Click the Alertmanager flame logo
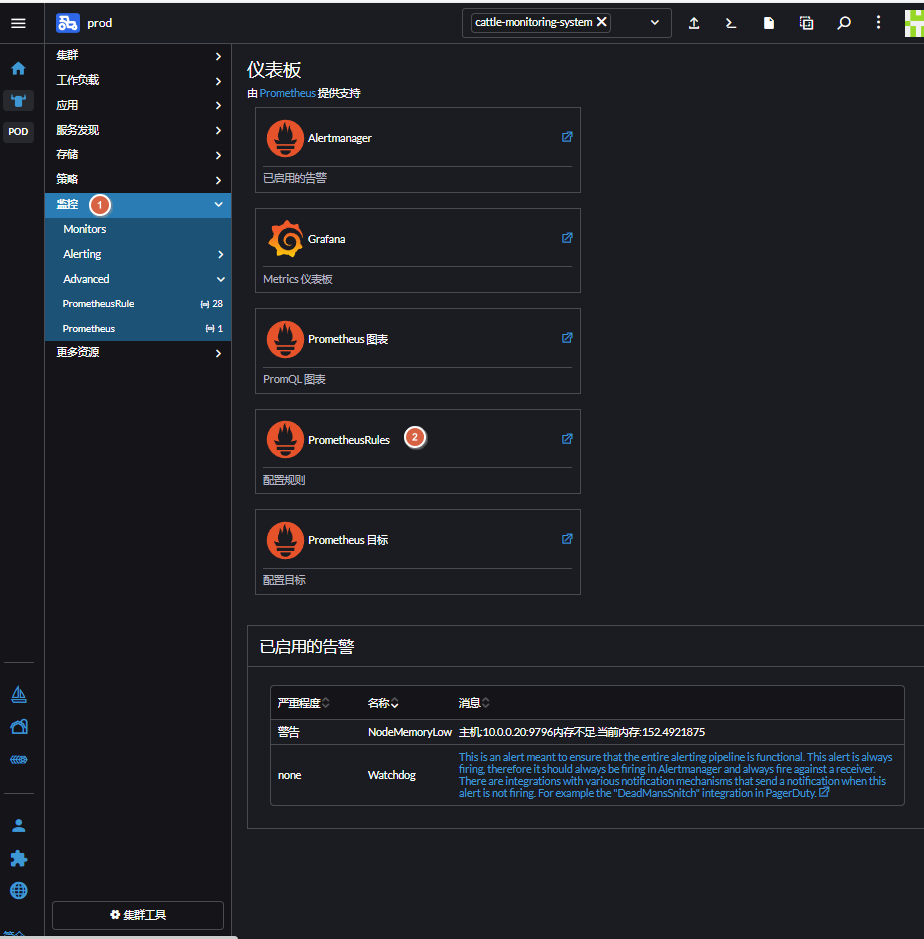Viewport: 924px width, 939px height. (285, 138)
